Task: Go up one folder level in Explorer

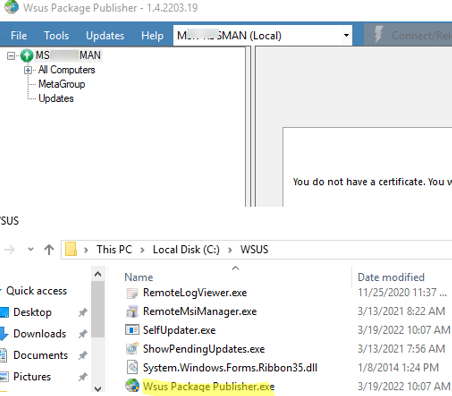Action: tap(49, 249)
